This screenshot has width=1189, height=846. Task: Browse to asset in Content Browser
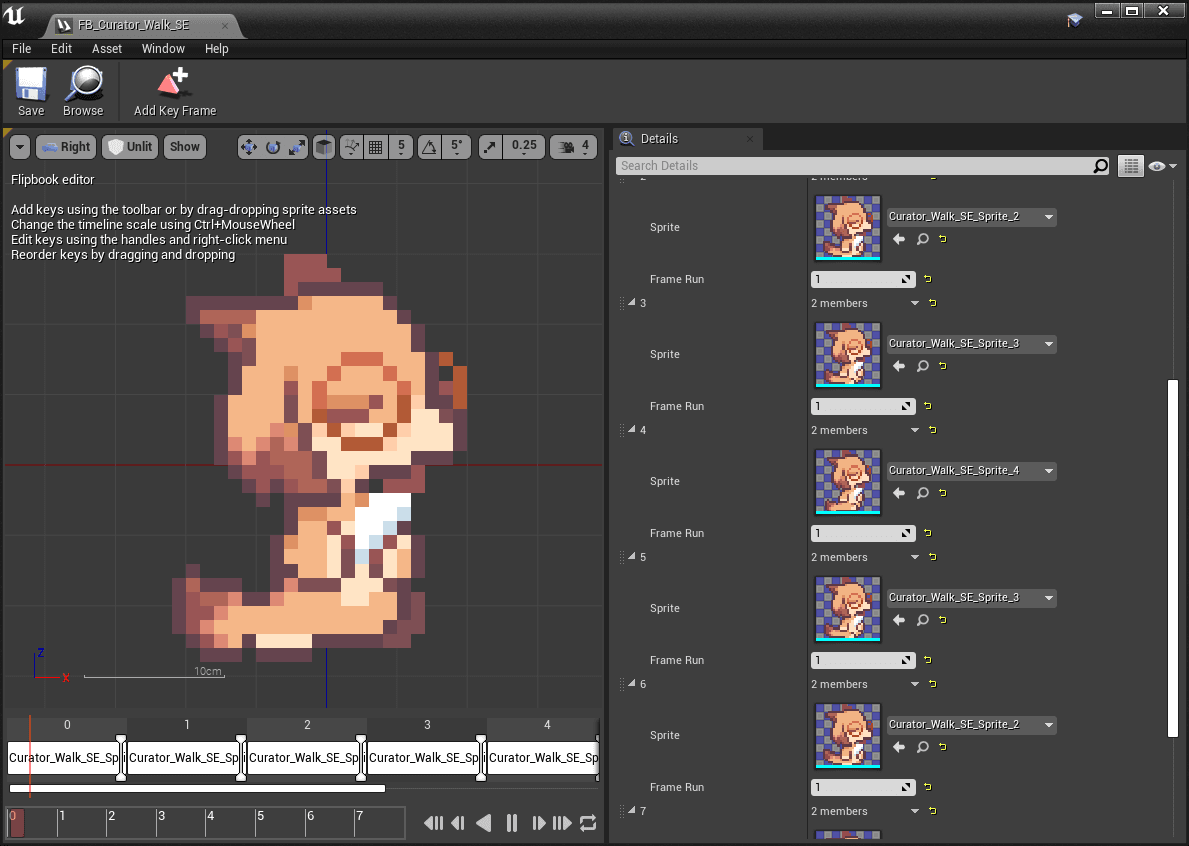(83, 91)
